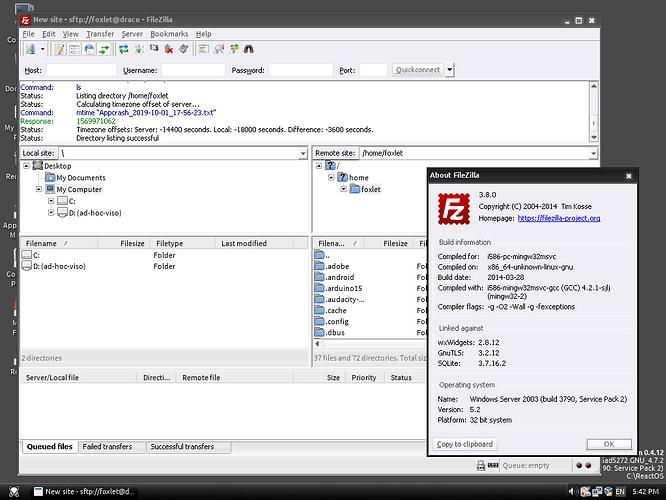666x500 pixels.
Task: Refresh the file and folder lists
Action: pyautogui.click(x=124, y=49)
